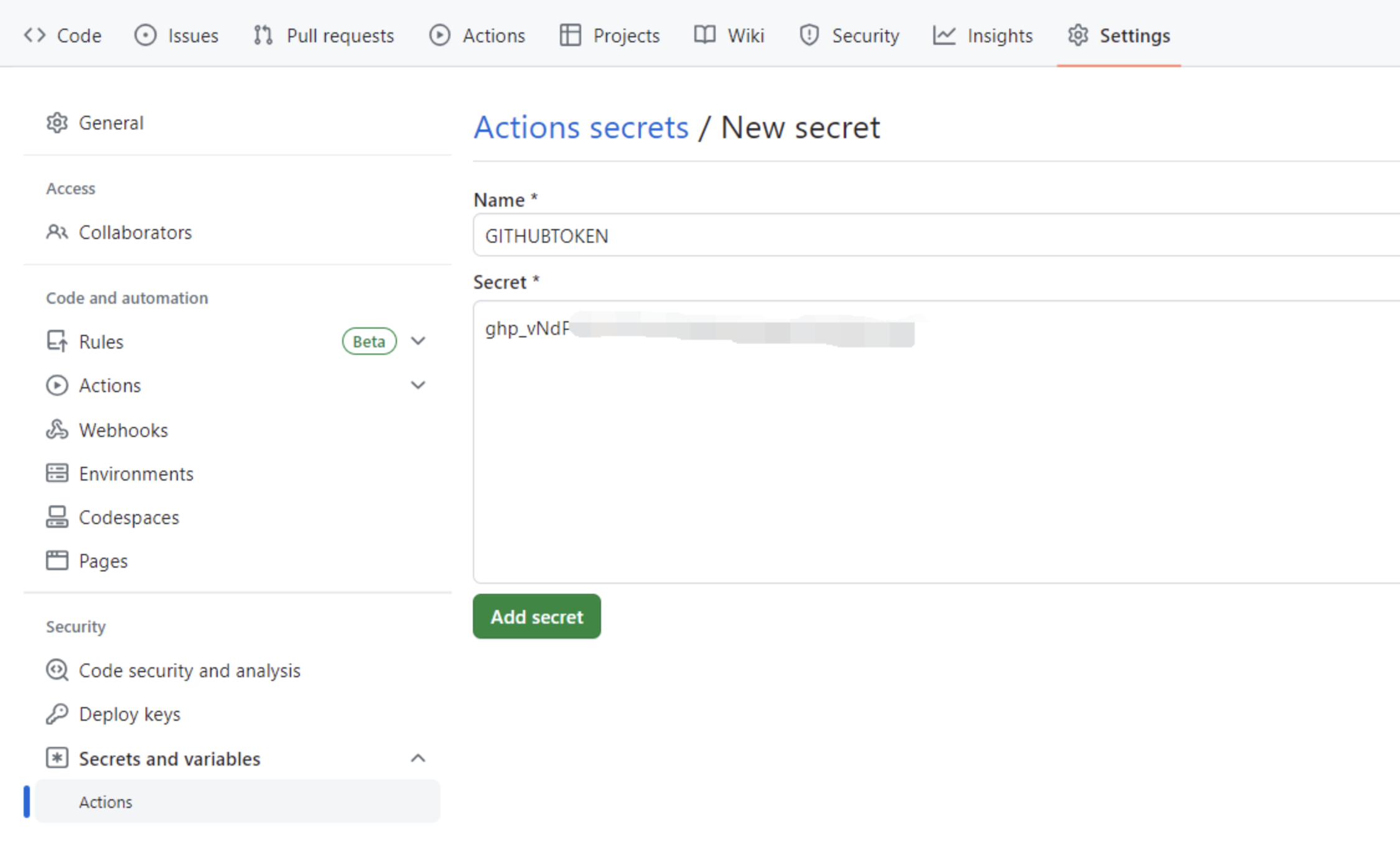Follow the Actions secrets breadcrumb link
The image size is (1400, 849).
581,128
